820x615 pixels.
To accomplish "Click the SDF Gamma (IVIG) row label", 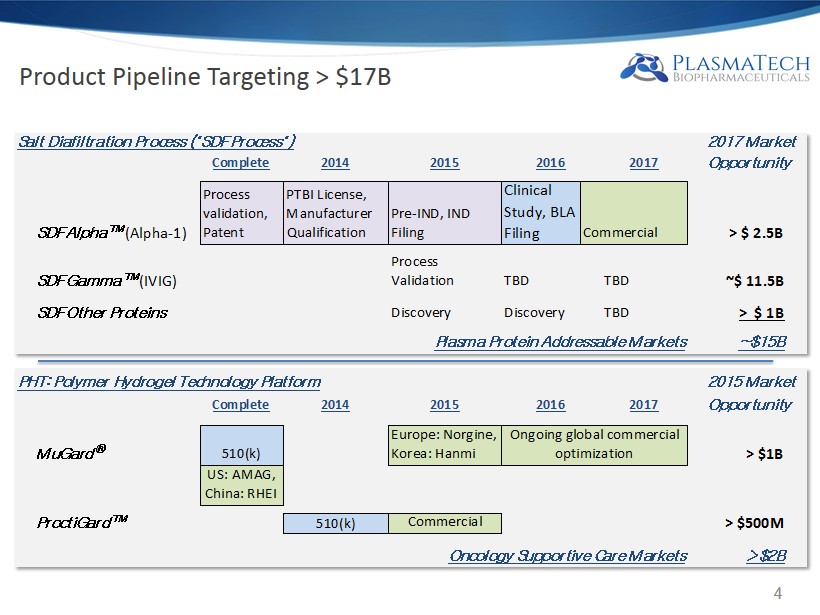I will (x=106, y=281).
